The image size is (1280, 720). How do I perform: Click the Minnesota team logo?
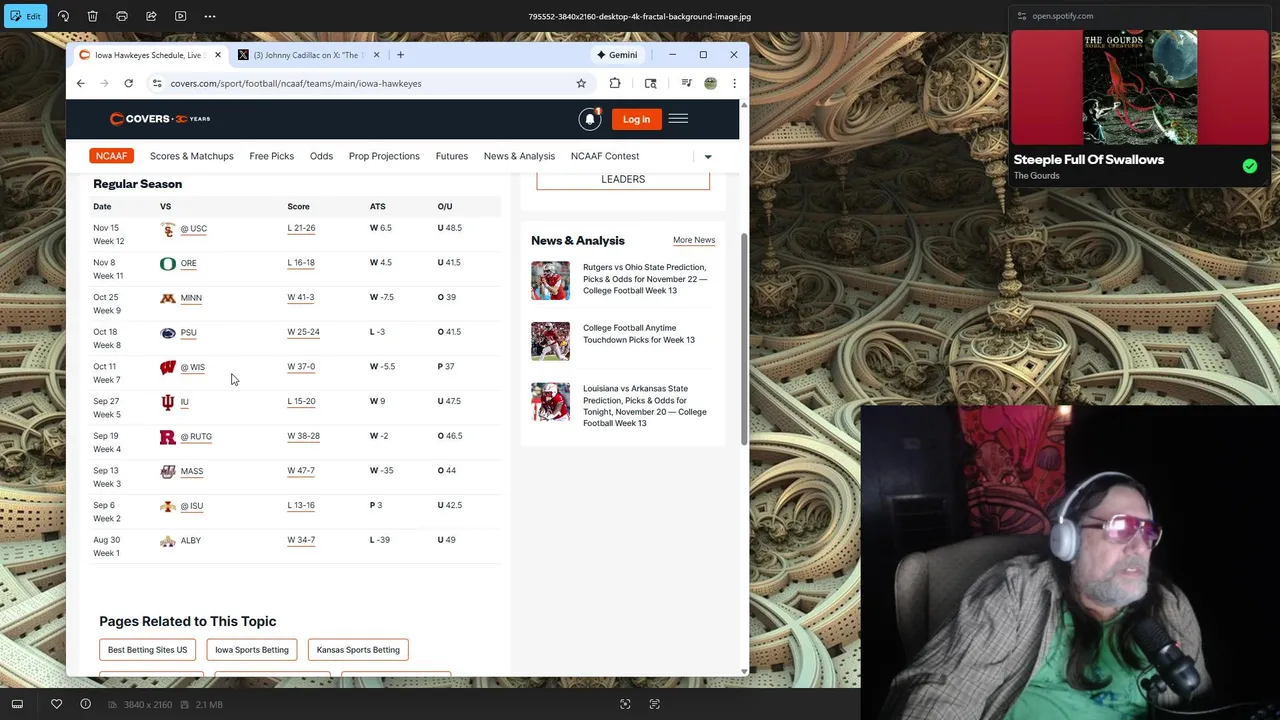[168, 298]
